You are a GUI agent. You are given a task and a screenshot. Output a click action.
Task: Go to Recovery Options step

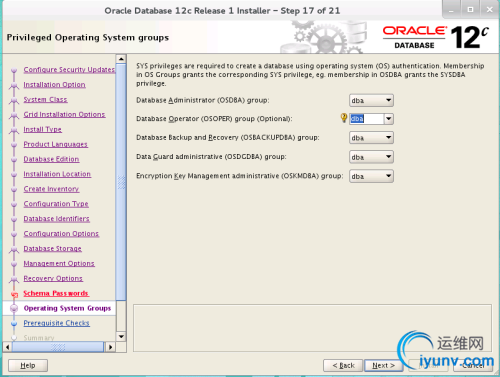click(x=53, y=278)
